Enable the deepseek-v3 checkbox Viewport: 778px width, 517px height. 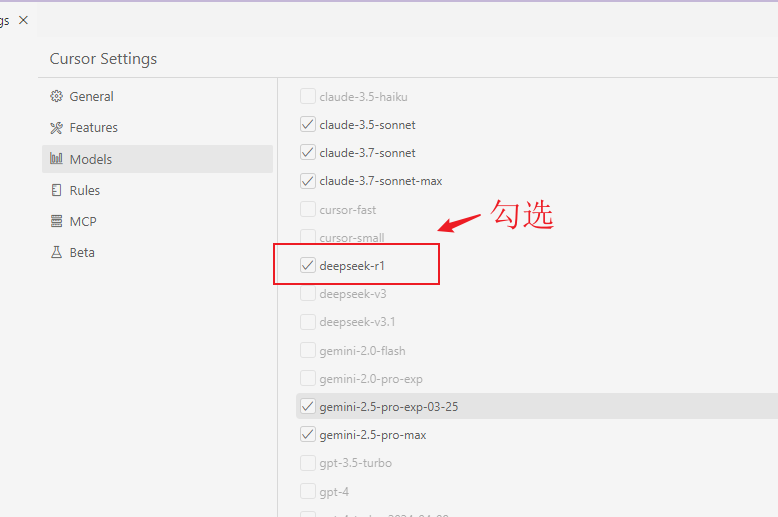(x=308, y=293)
